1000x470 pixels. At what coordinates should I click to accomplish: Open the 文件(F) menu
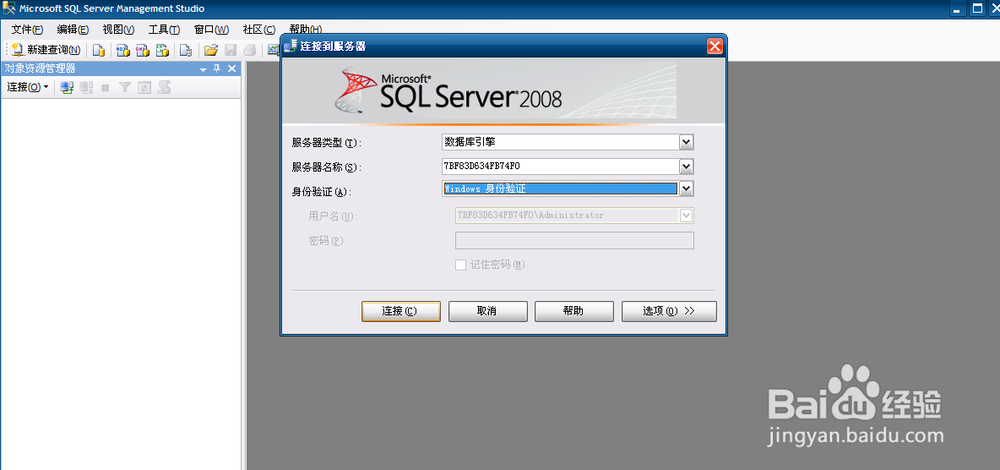tap(27, 30)
